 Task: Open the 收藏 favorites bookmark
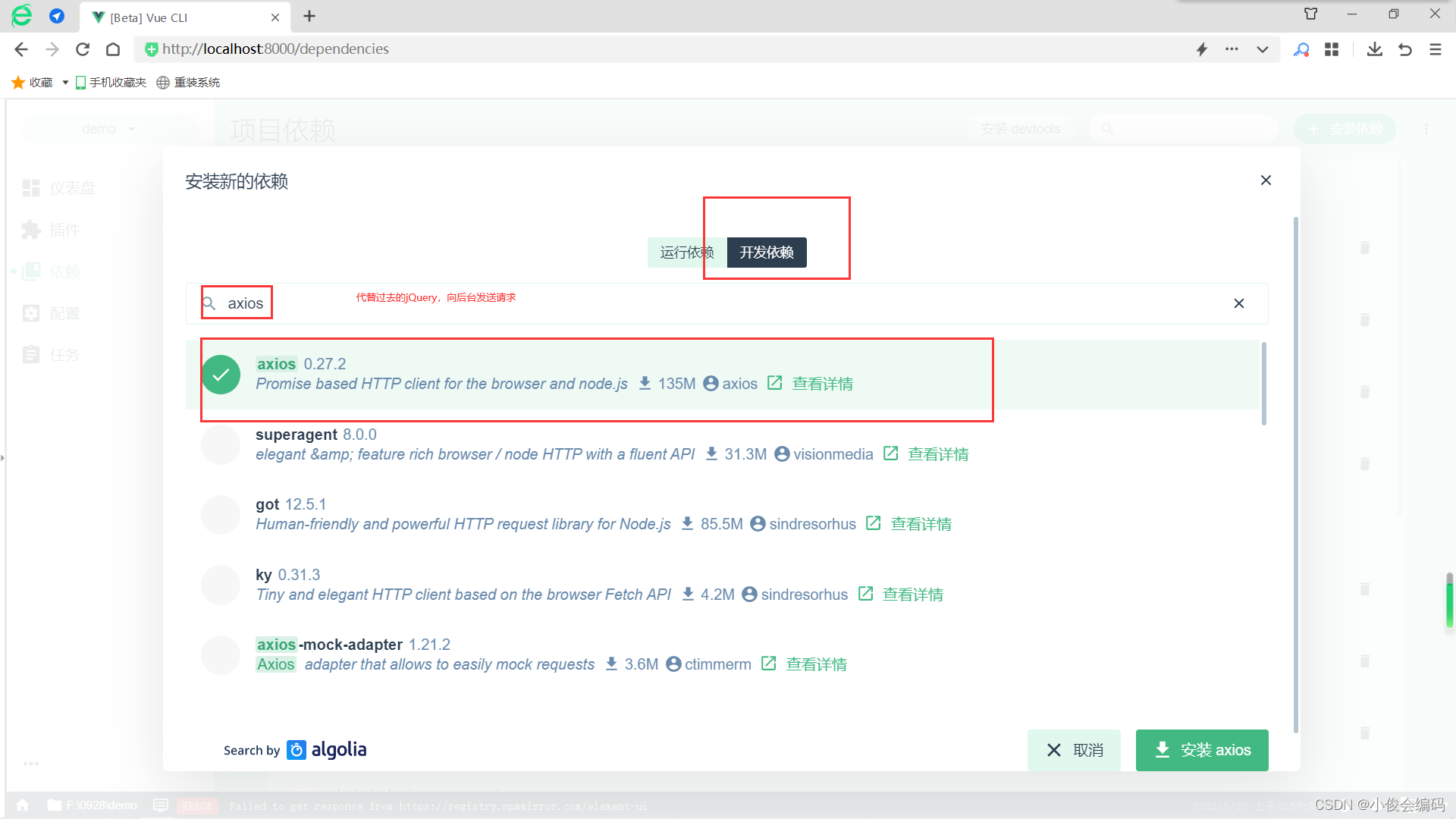click(32, 82)
